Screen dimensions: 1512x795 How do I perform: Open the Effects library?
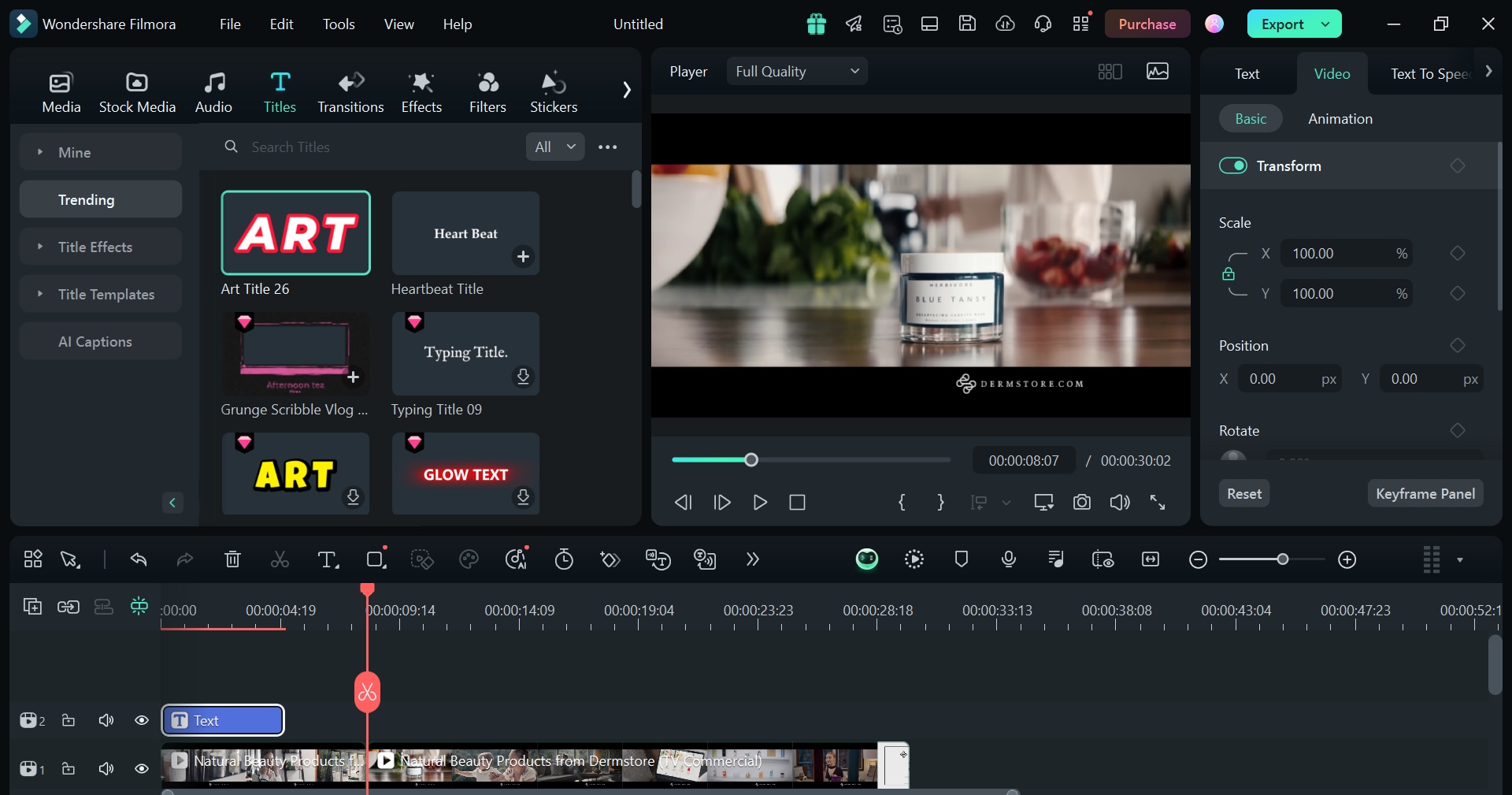tap(421, 92)
